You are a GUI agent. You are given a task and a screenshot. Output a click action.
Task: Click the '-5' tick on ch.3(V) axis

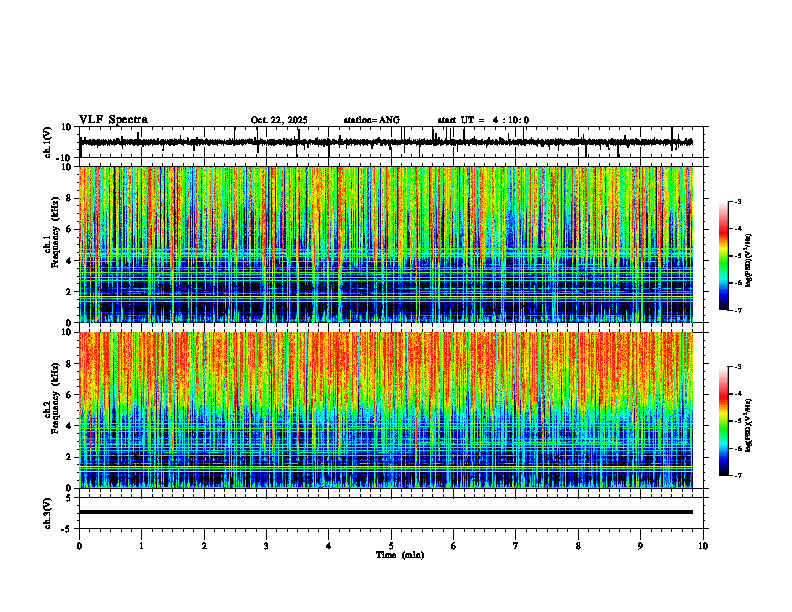click(x=67, y=529)
